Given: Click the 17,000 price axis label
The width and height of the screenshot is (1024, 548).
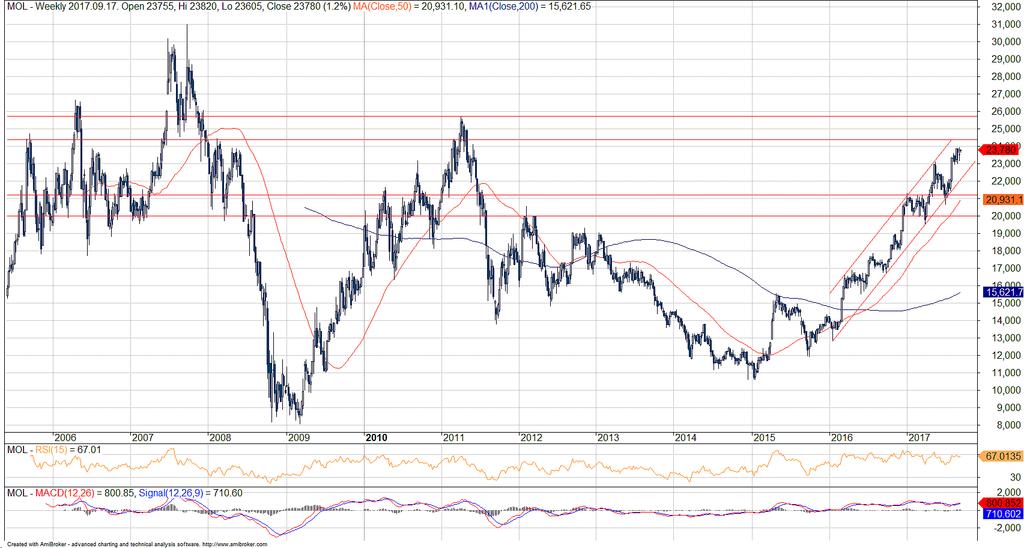Looking at the screenshot, I should tap(1004, 268).
